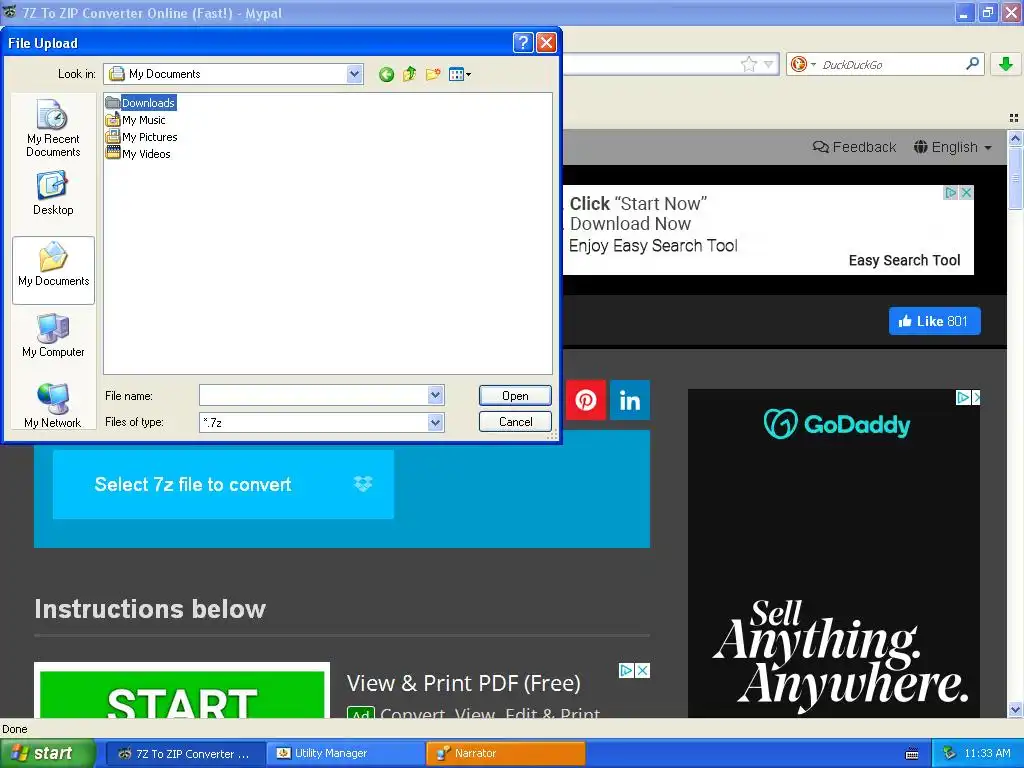Open My Recent Documents in places bar
This screenshot has height=768, width=1024.
pos(53,128)
